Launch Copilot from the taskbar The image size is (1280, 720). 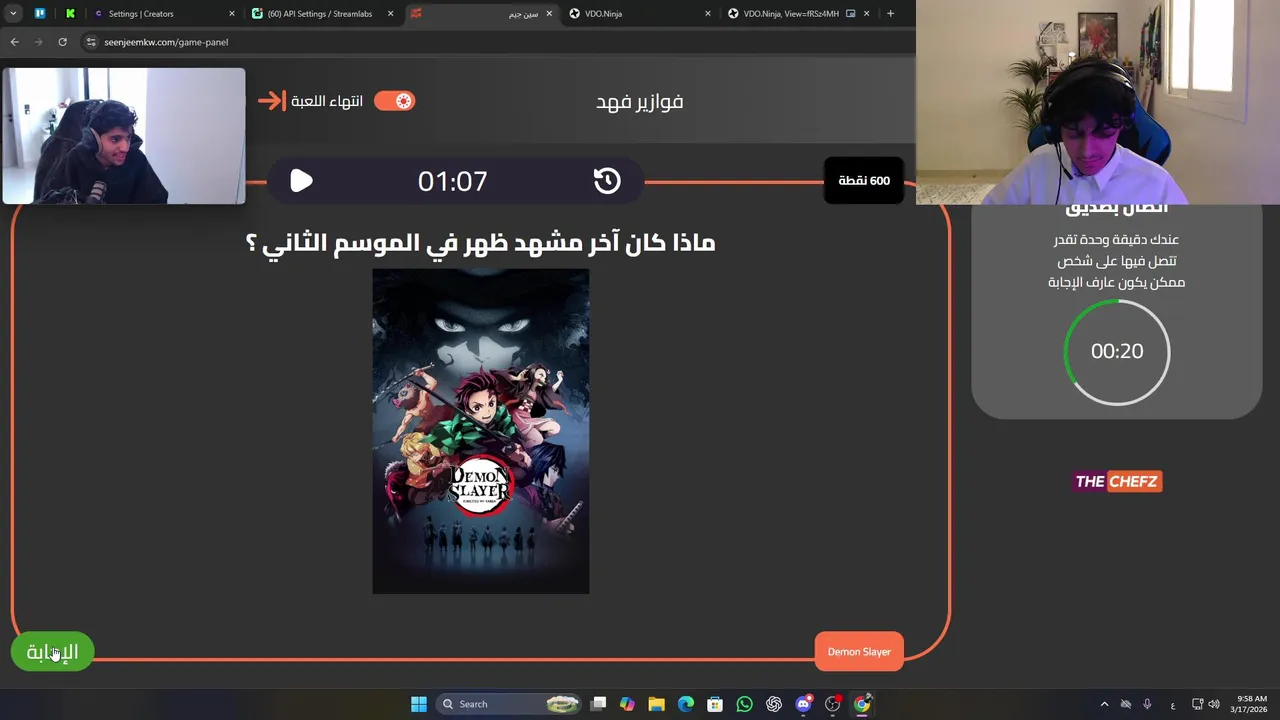[x=627, y=704]
